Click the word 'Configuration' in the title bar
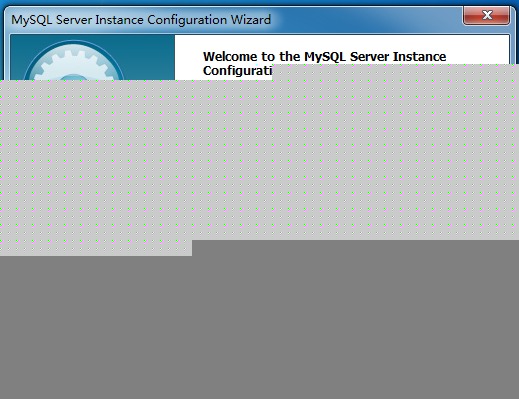Image resolution: width=519 pixels, height=399 pixels. click(187, 20)
